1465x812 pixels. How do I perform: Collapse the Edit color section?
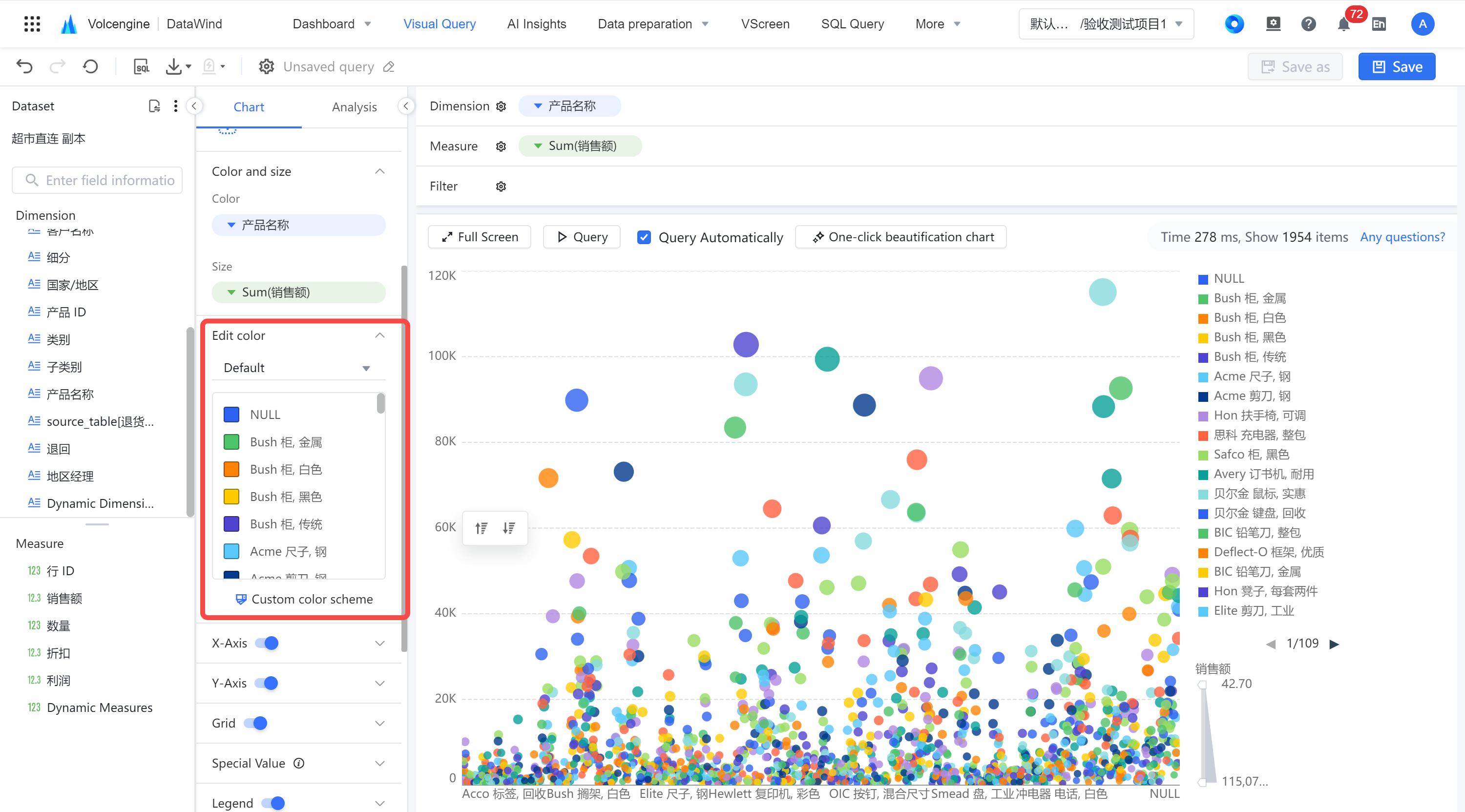(x=380, y=335)
